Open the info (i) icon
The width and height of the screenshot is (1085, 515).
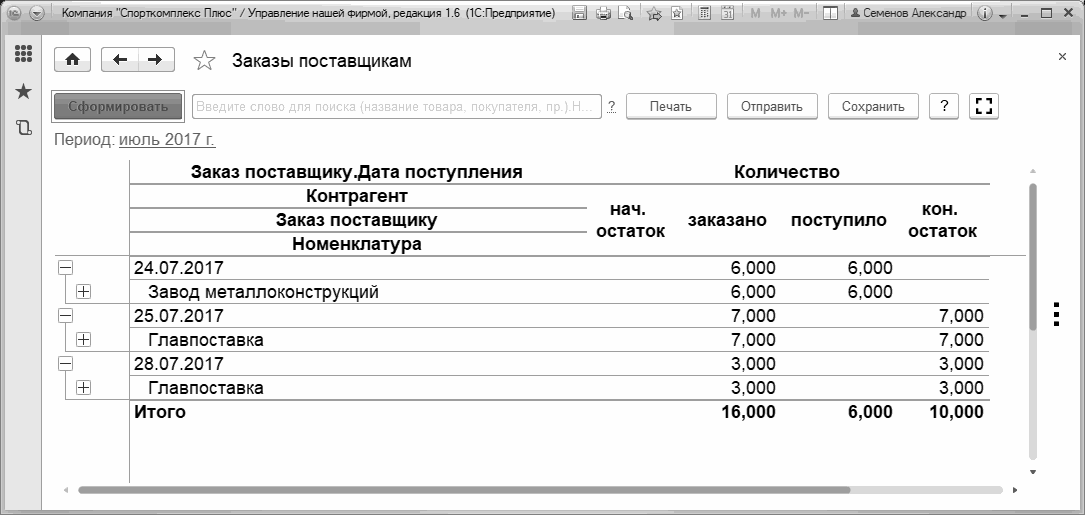pos(986,13)
